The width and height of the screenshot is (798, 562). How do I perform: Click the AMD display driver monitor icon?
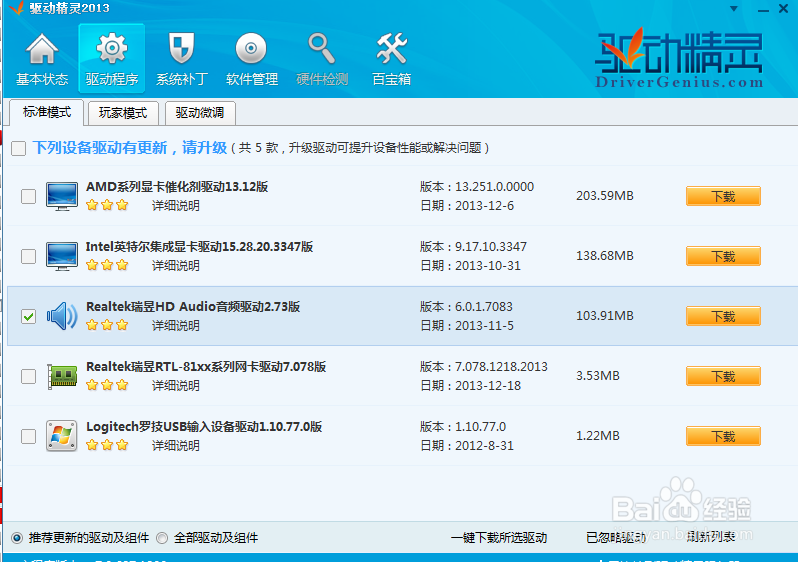(x=62, y=196)
